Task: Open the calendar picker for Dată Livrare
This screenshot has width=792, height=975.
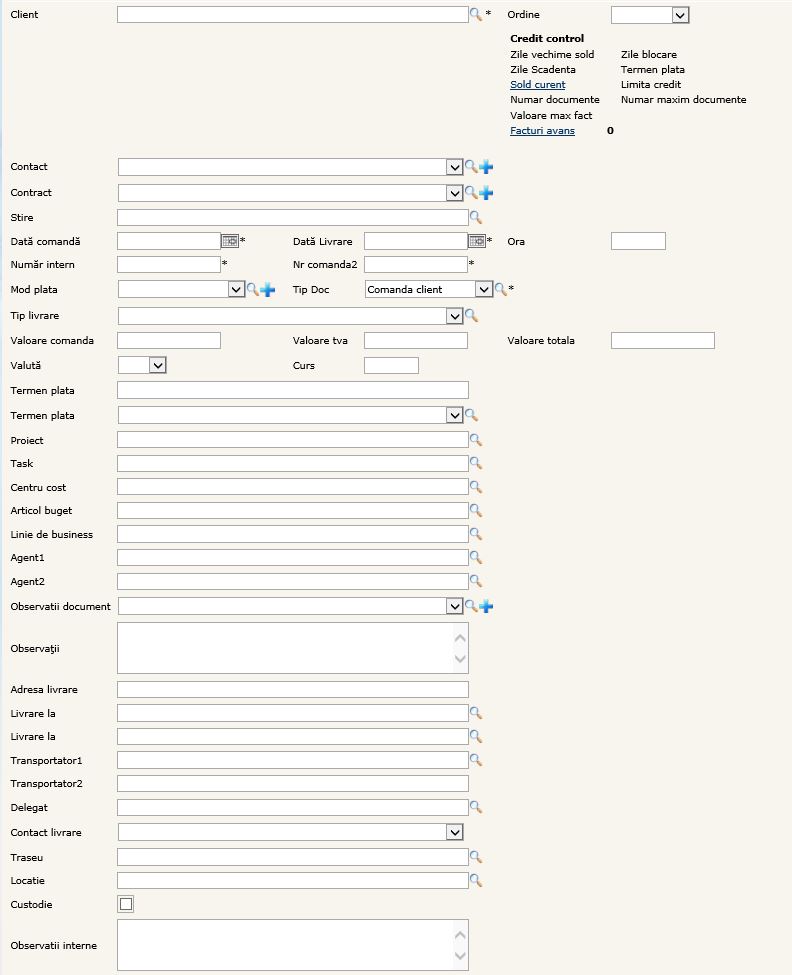Action: pyautogui.click(x=477, y=241)
